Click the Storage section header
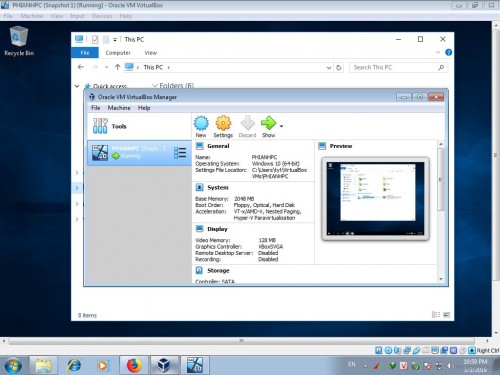Screen dimensions: 500x375 pos(218,271)
